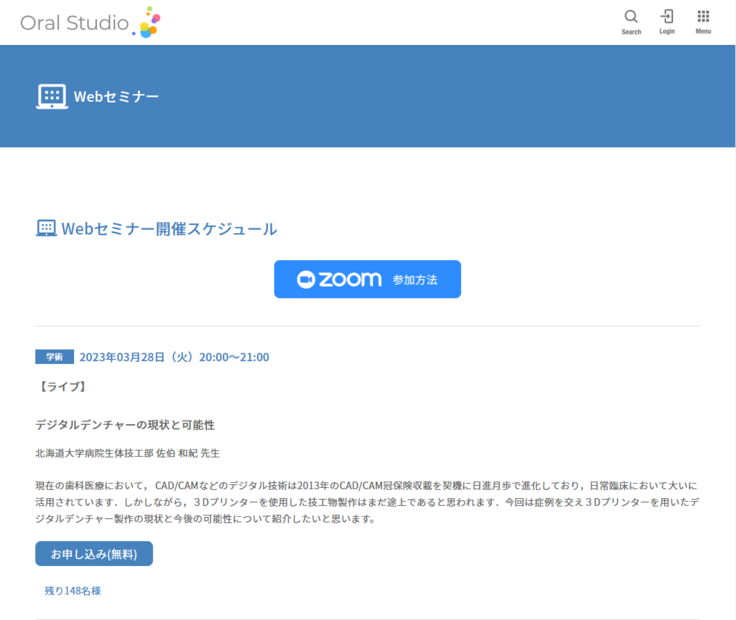The width and height of the screenshot is (736, 620).
Task: Click the Webセミナー banner title
Action: (x=116, y=96)
